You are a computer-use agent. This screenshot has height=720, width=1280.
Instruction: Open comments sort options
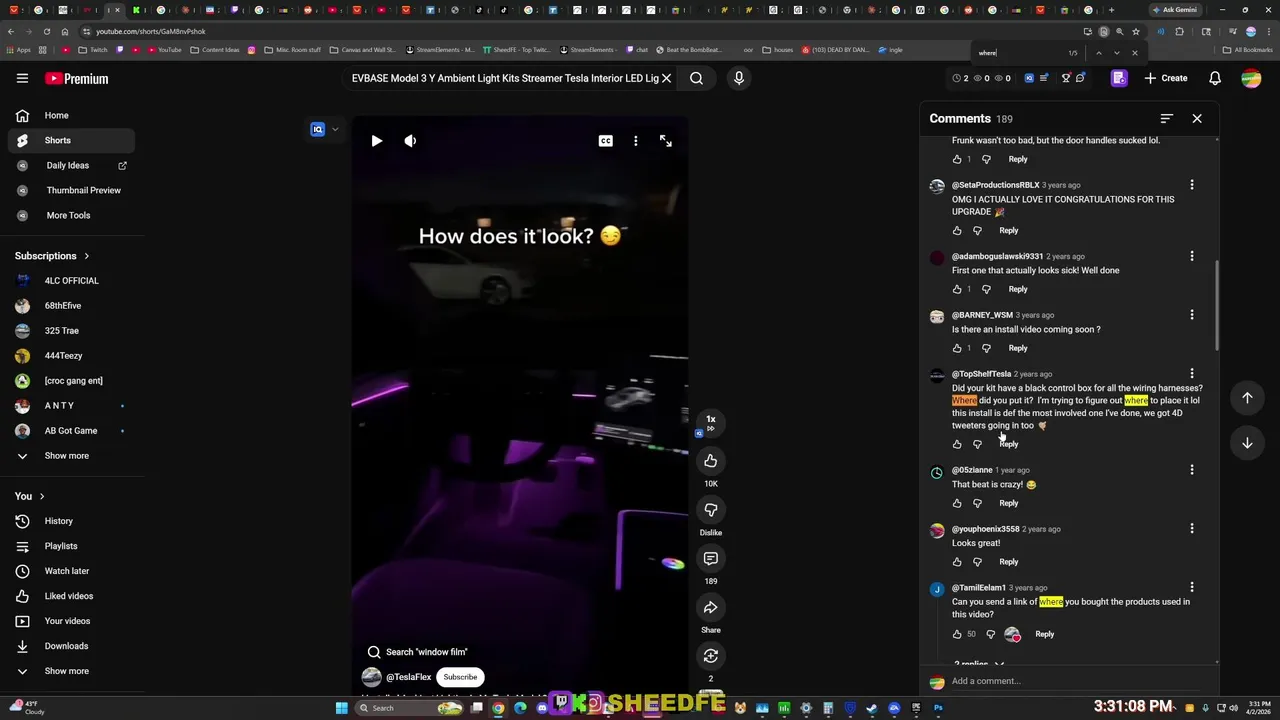tap(1166, 118)
